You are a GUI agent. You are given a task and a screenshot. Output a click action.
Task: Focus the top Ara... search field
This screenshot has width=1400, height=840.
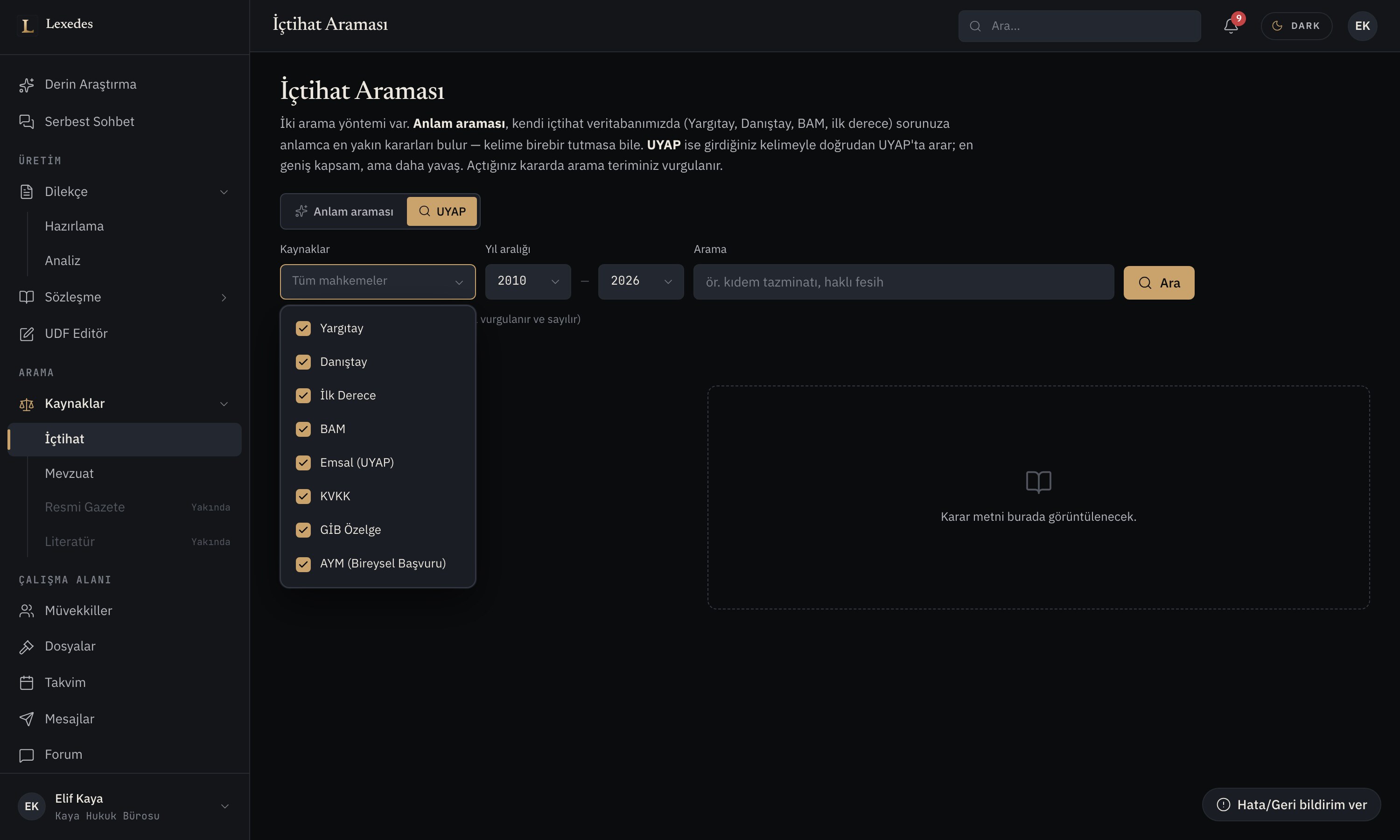[1079, 26]
